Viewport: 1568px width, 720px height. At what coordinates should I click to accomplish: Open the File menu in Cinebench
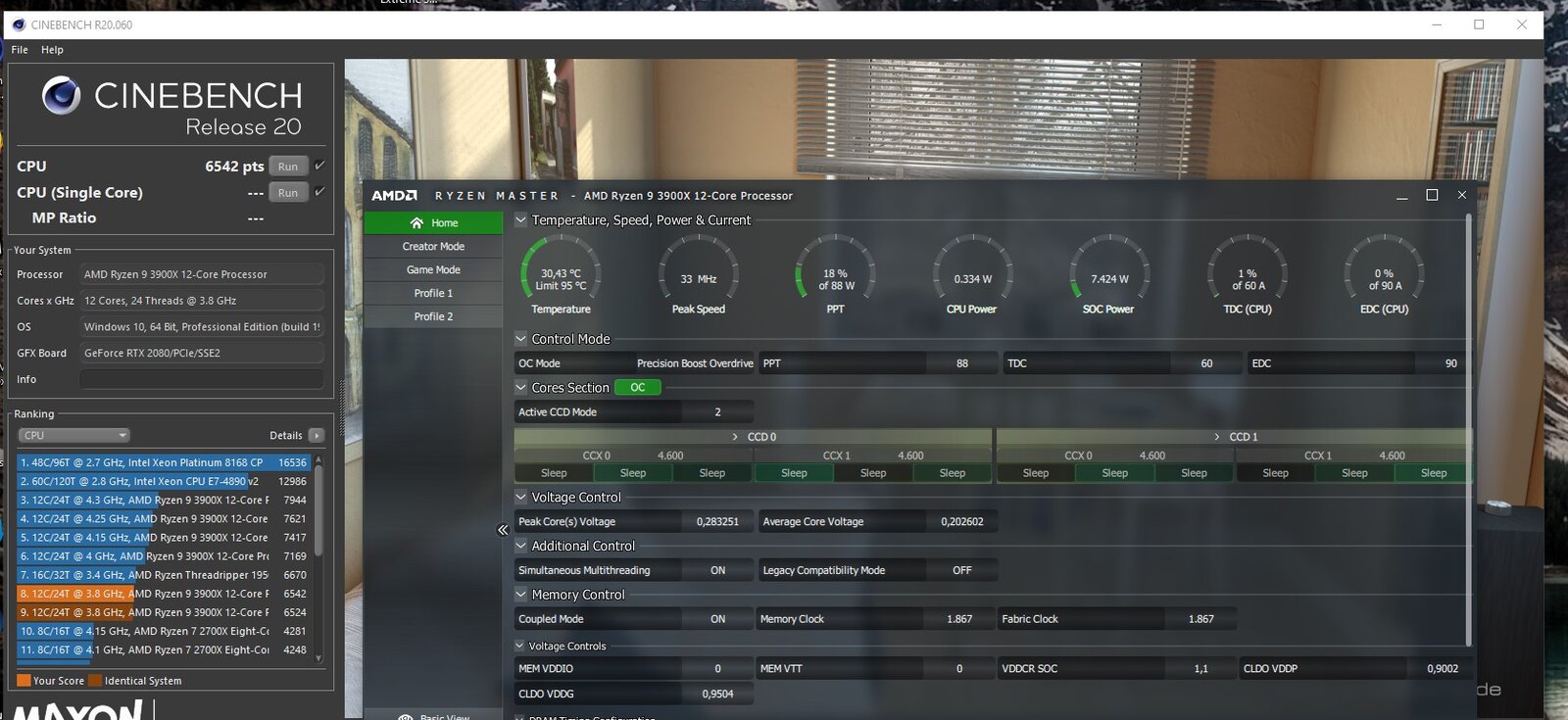click(20, 50)
